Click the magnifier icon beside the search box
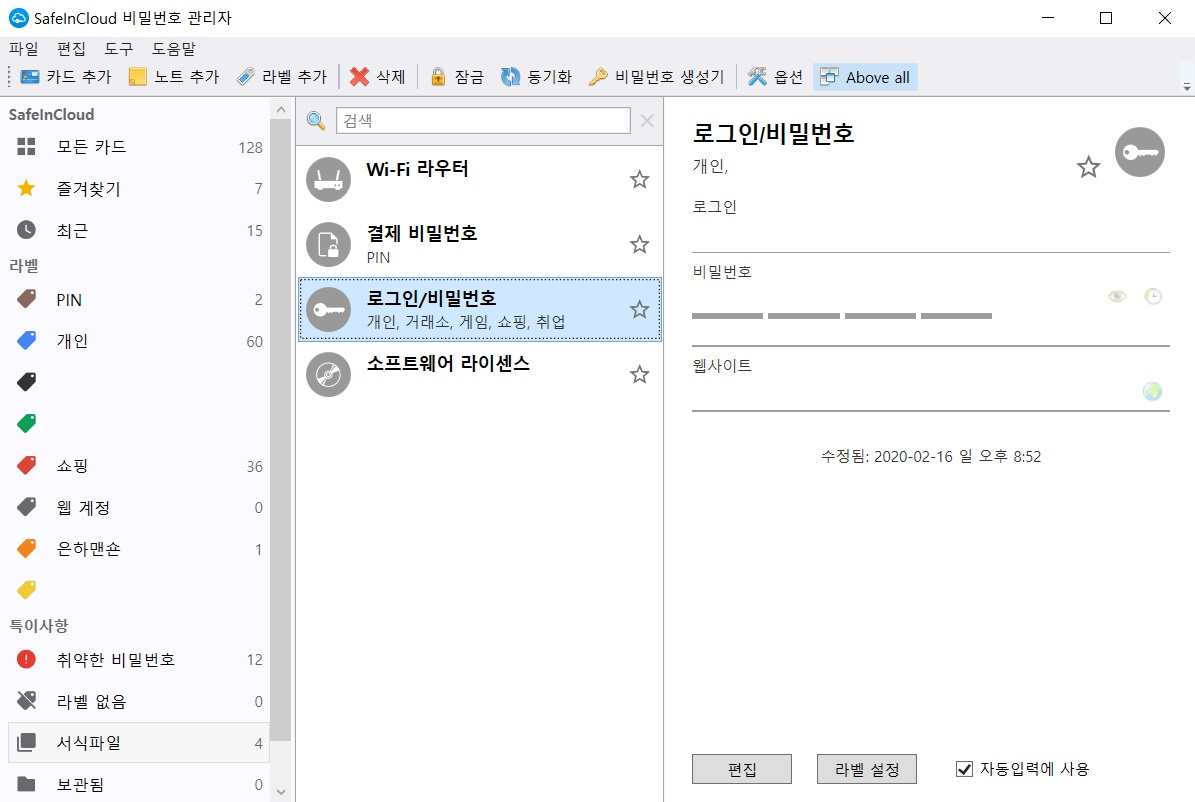 point(316,120)
